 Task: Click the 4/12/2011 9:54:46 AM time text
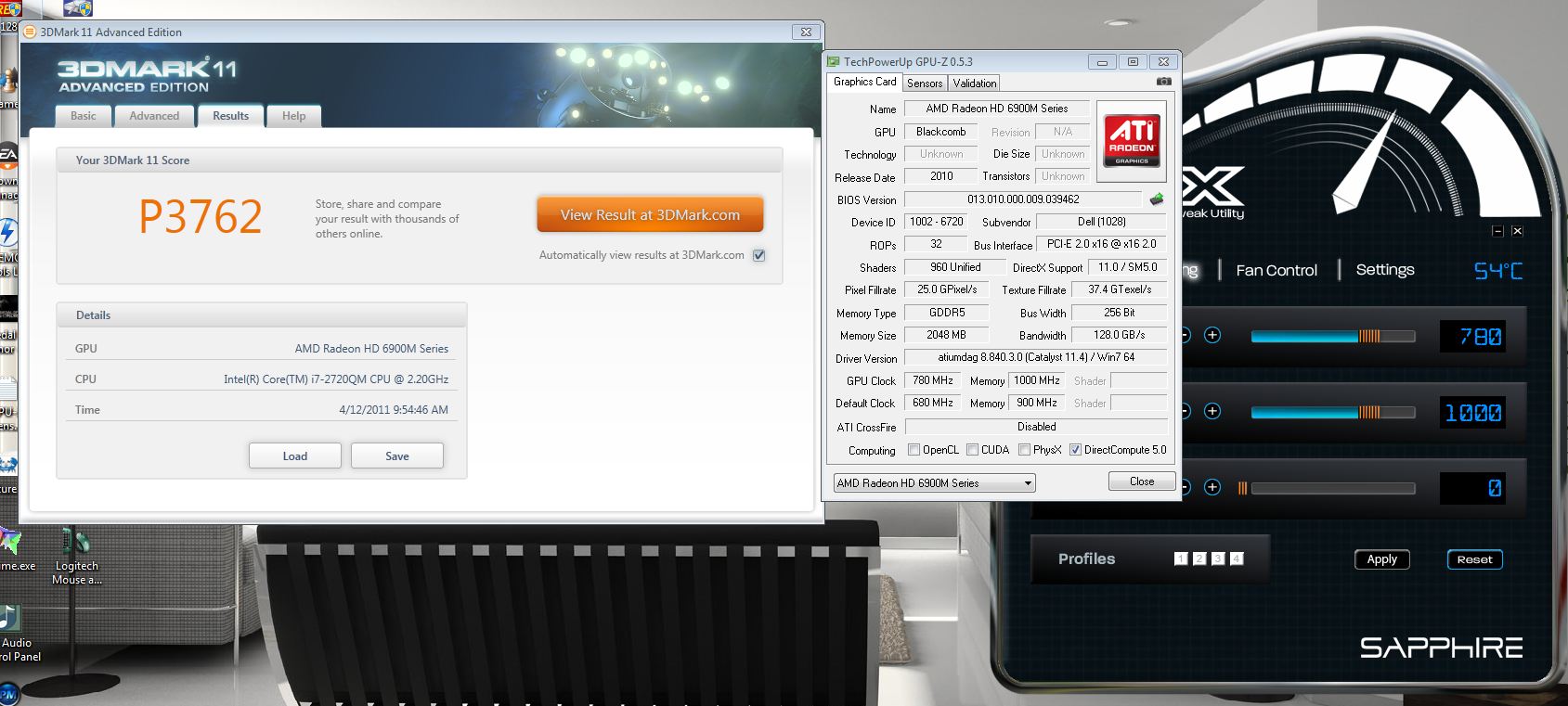[x=394, y=410]
